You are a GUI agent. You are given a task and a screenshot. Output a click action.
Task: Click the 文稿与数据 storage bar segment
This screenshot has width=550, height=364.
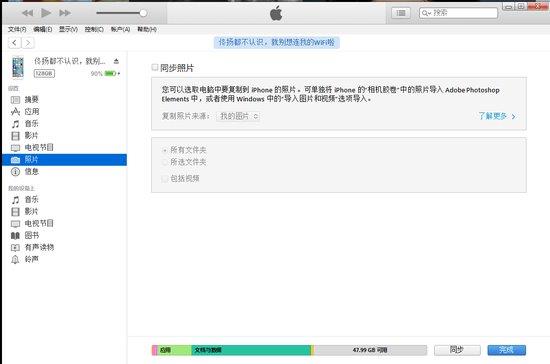click(251, 350)
